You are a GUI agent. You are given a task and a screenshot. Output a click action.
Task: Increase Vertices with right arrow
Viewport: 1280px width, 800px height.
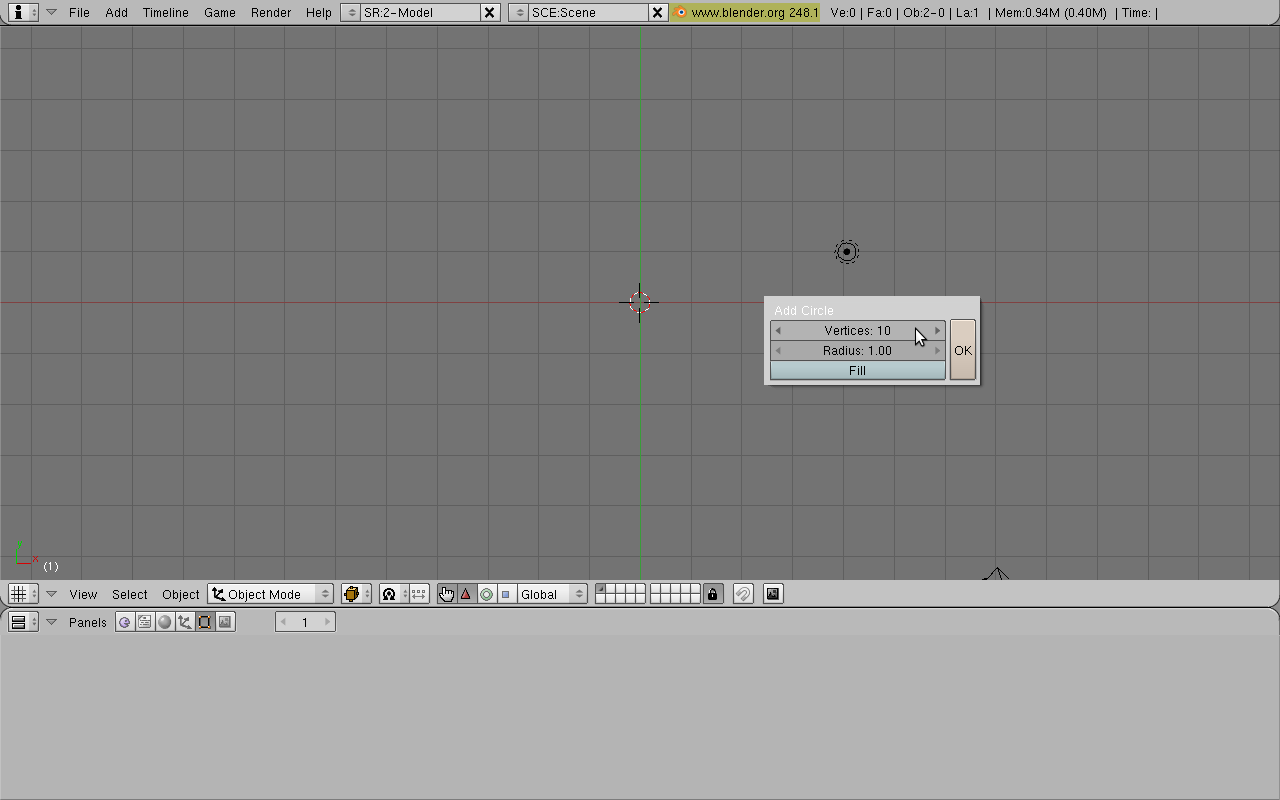(937, 330)
